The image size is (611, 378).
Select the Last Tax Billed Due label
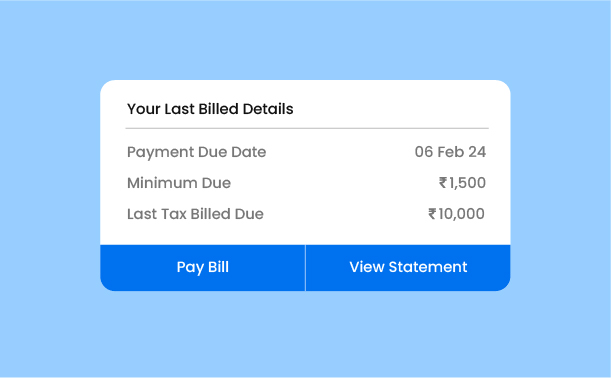pyautogui.click(x=195, y=214)
